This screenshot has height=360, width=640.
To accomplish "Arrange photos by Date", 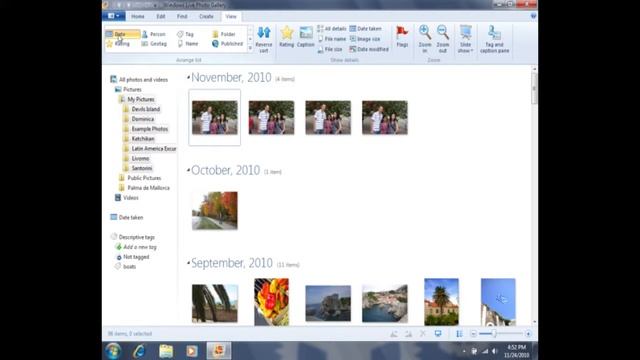I will [122, 34].
